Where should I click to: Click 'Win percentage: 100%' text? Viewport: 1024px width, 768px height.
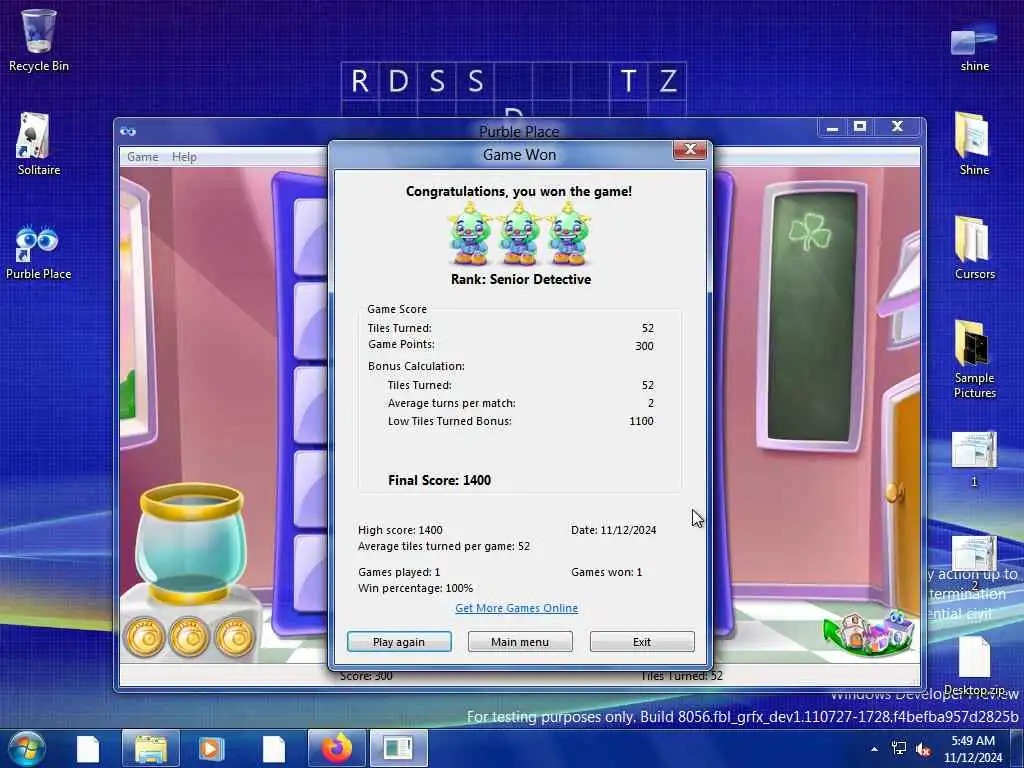[x=415, y=588]
